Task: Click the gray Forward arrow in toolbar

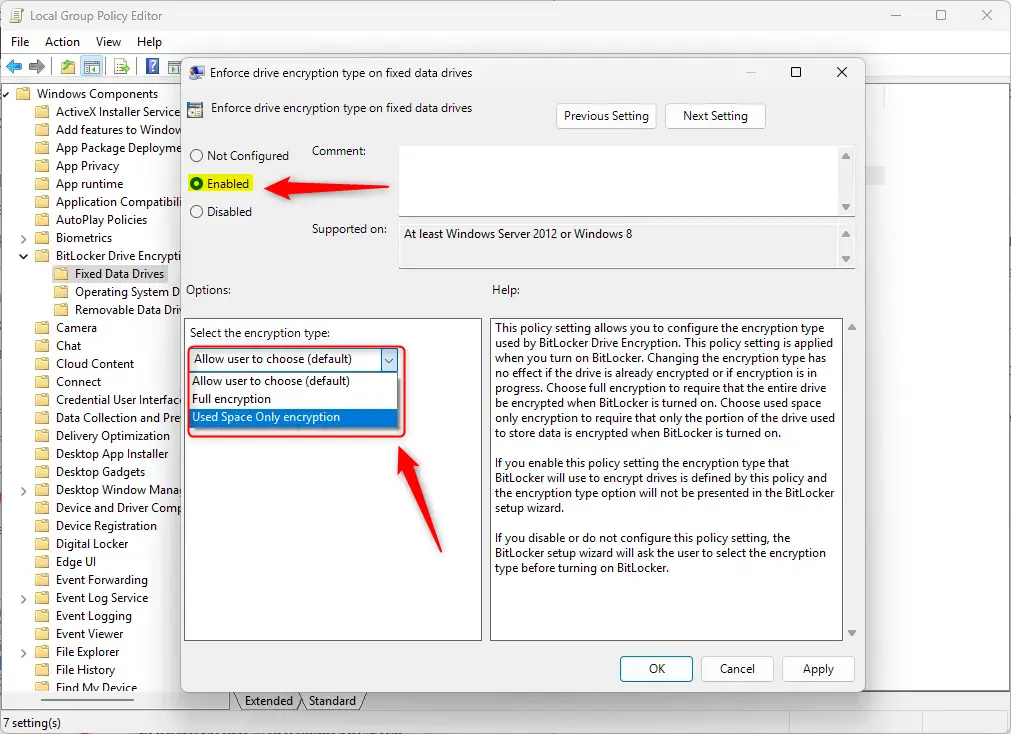Action: tap(37, 66)
